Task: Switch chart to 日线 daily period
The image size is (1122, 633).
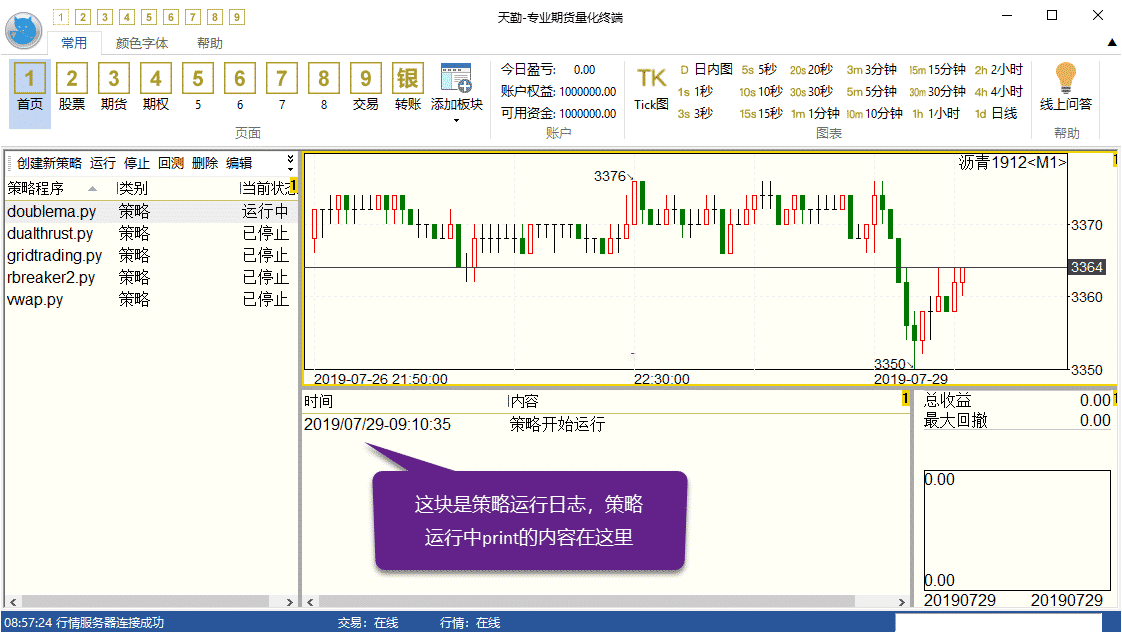Action: [996, 114]
